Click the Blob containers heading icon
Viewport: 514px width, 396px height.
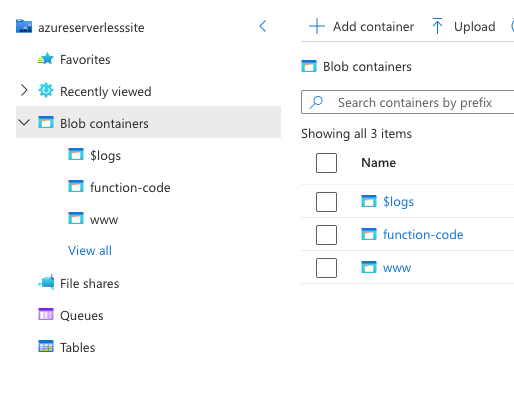click(309, 66)
